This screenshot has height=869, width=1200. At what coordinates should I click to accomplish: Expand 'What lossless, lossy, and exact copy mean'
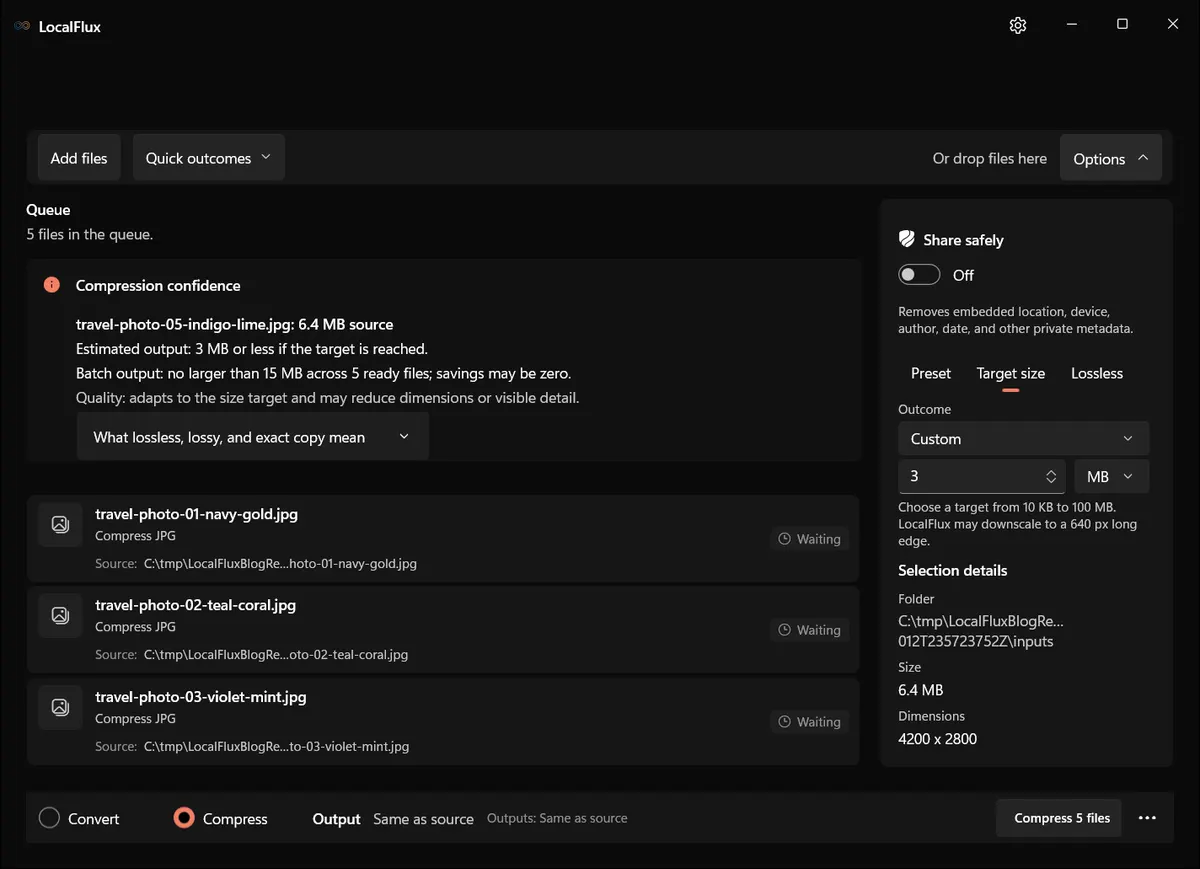(x=252, y=437)
